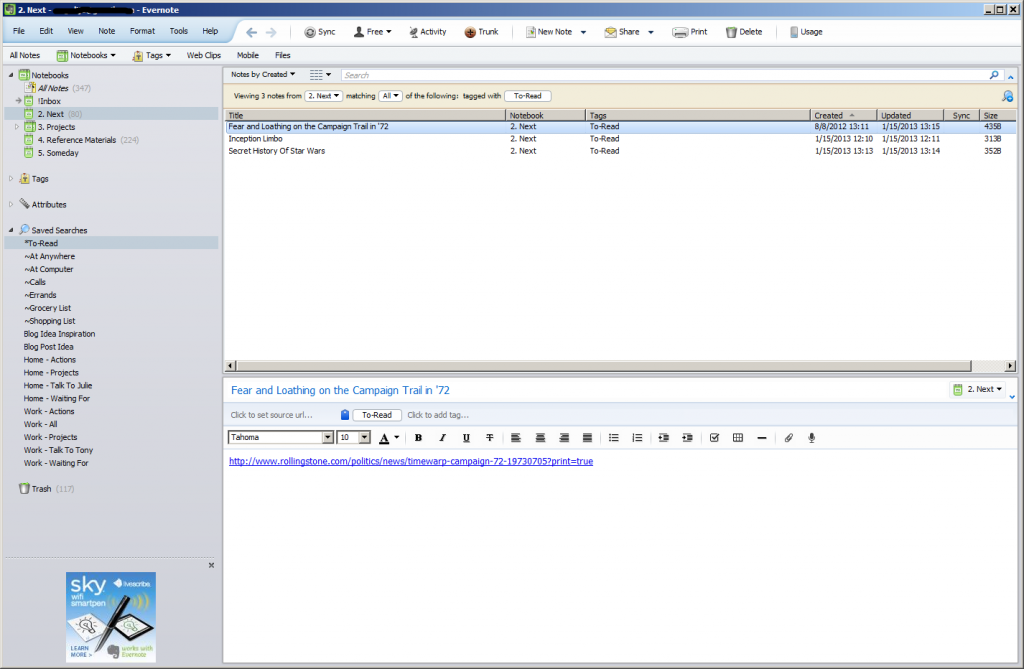Image resolution: width=1024 pixels, height=669 pixels.
Task: Expand the Tags section in sidebar
Action: [x=12, y=179]
